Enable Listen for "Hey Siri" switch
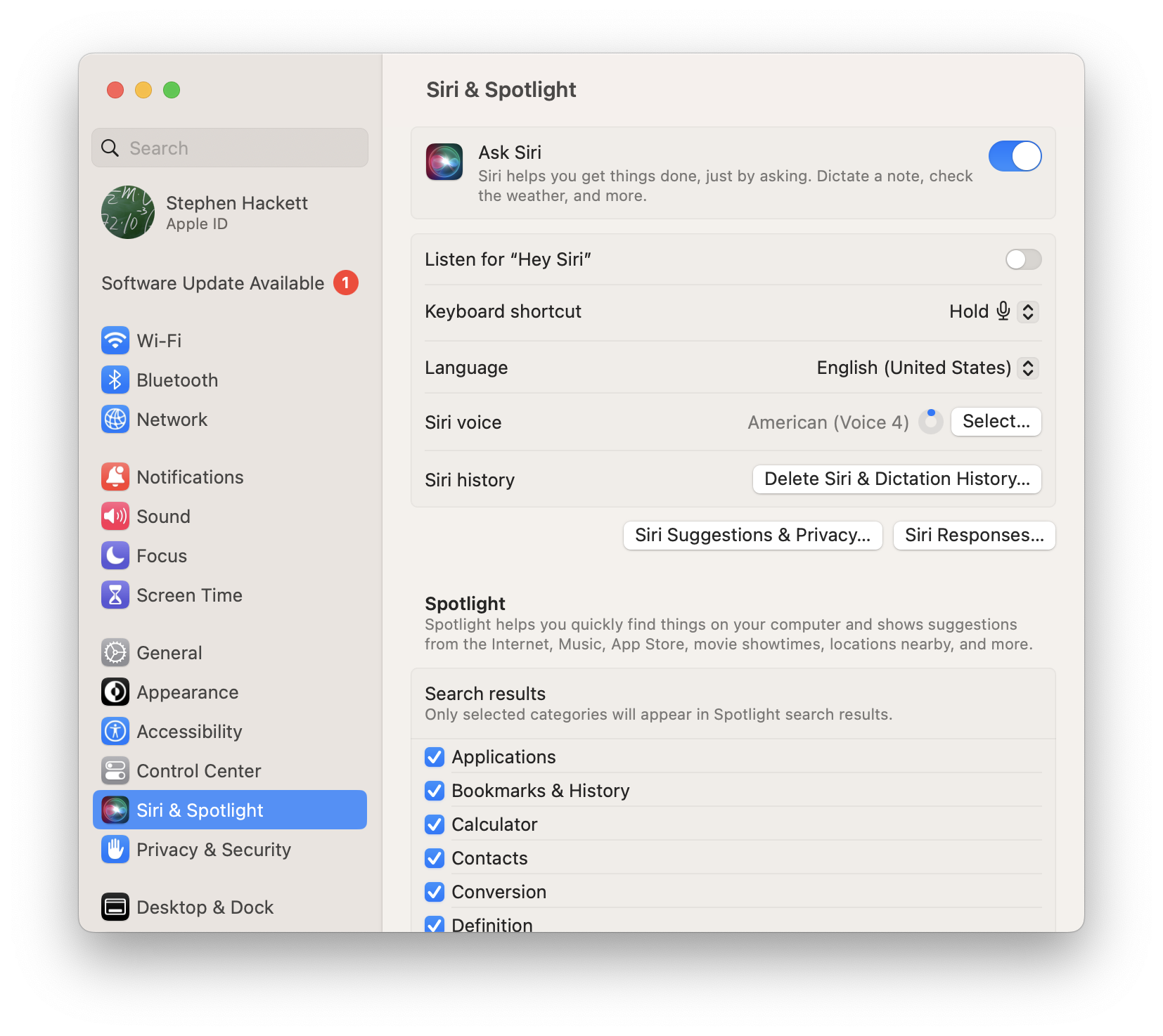 pos(1024,259)
